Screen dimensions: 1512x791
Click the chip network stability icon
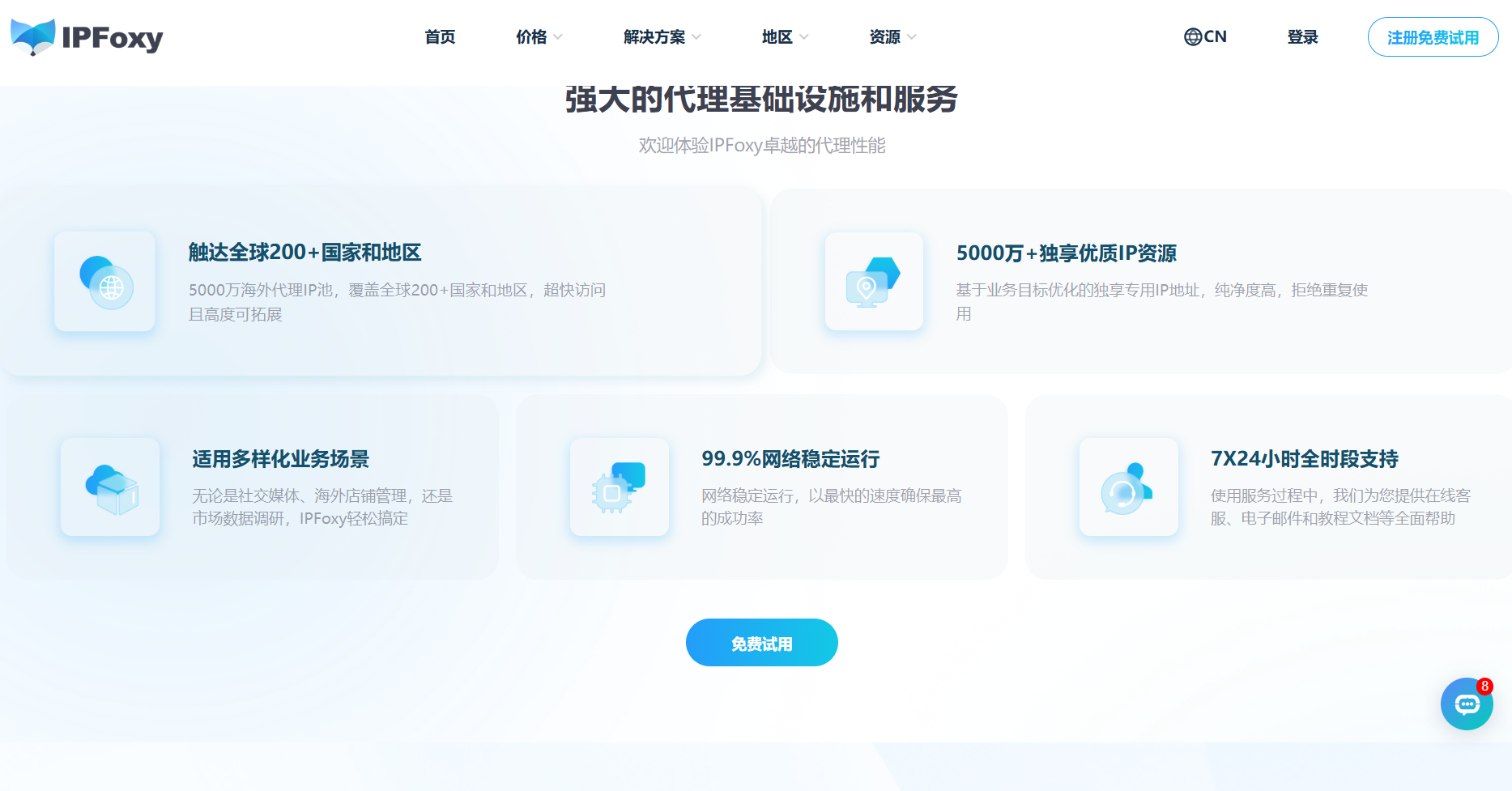tap(620, 487)
